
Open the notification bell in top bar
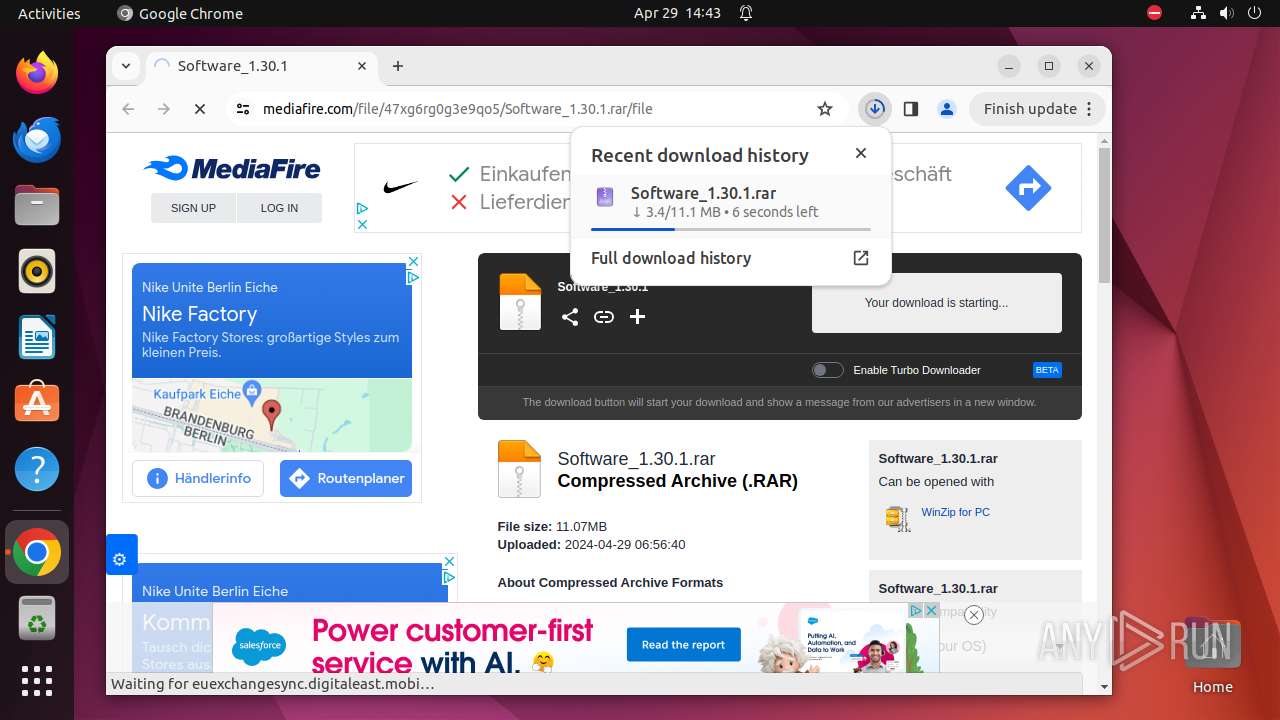tap(746, 13)
